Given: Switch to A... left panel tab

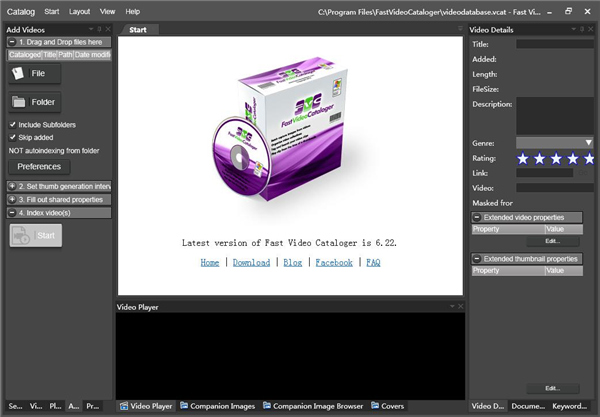Looking at the screenshot, I should point(74,406).
